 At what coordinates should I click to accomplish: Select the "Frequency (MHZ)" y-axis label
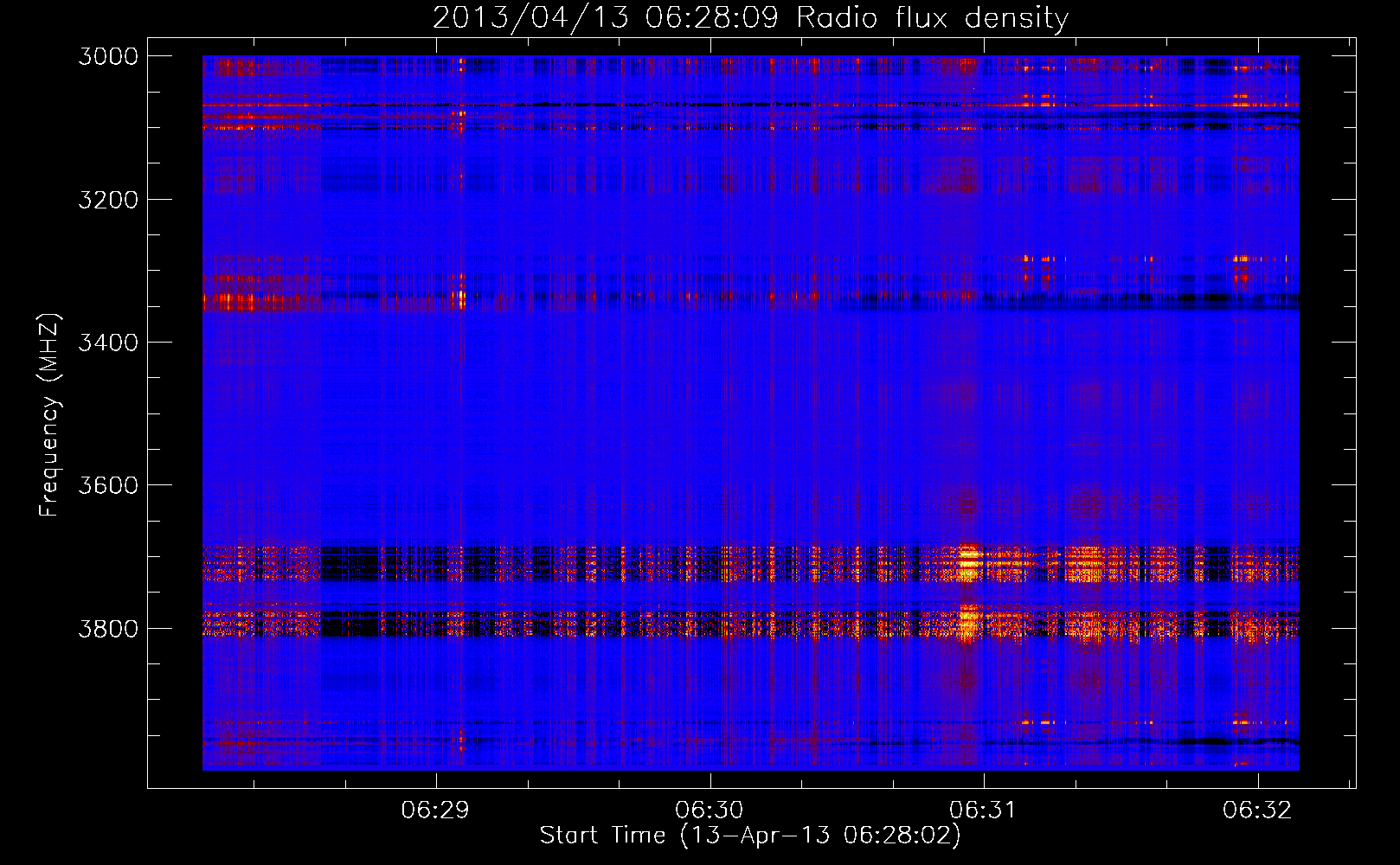[49, 414]
